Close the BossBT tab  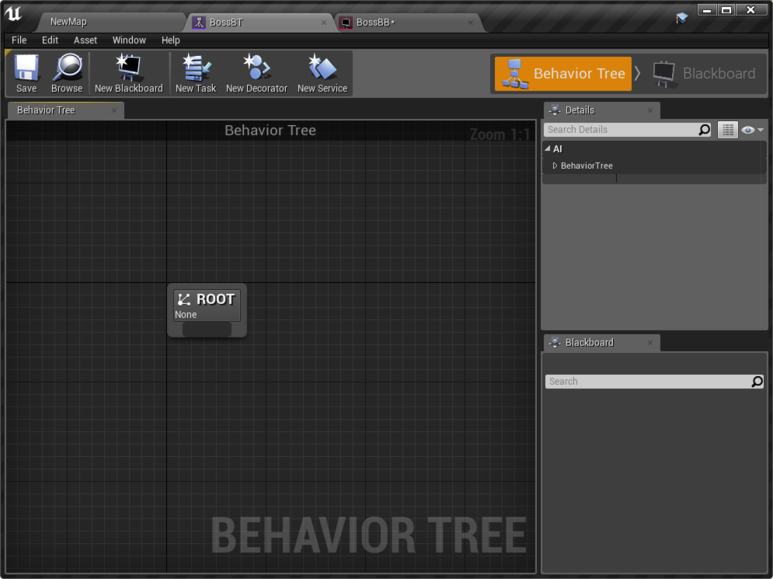[x=324, y=22]
